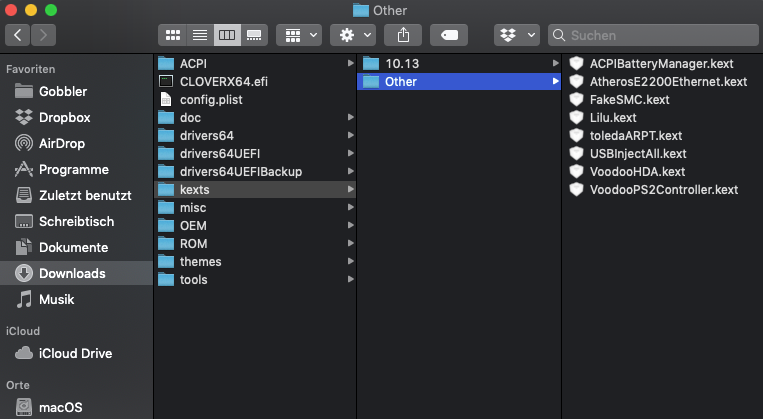763x419 pixels.
Task: Switch to gallery view
Action: tap(254, 35)
